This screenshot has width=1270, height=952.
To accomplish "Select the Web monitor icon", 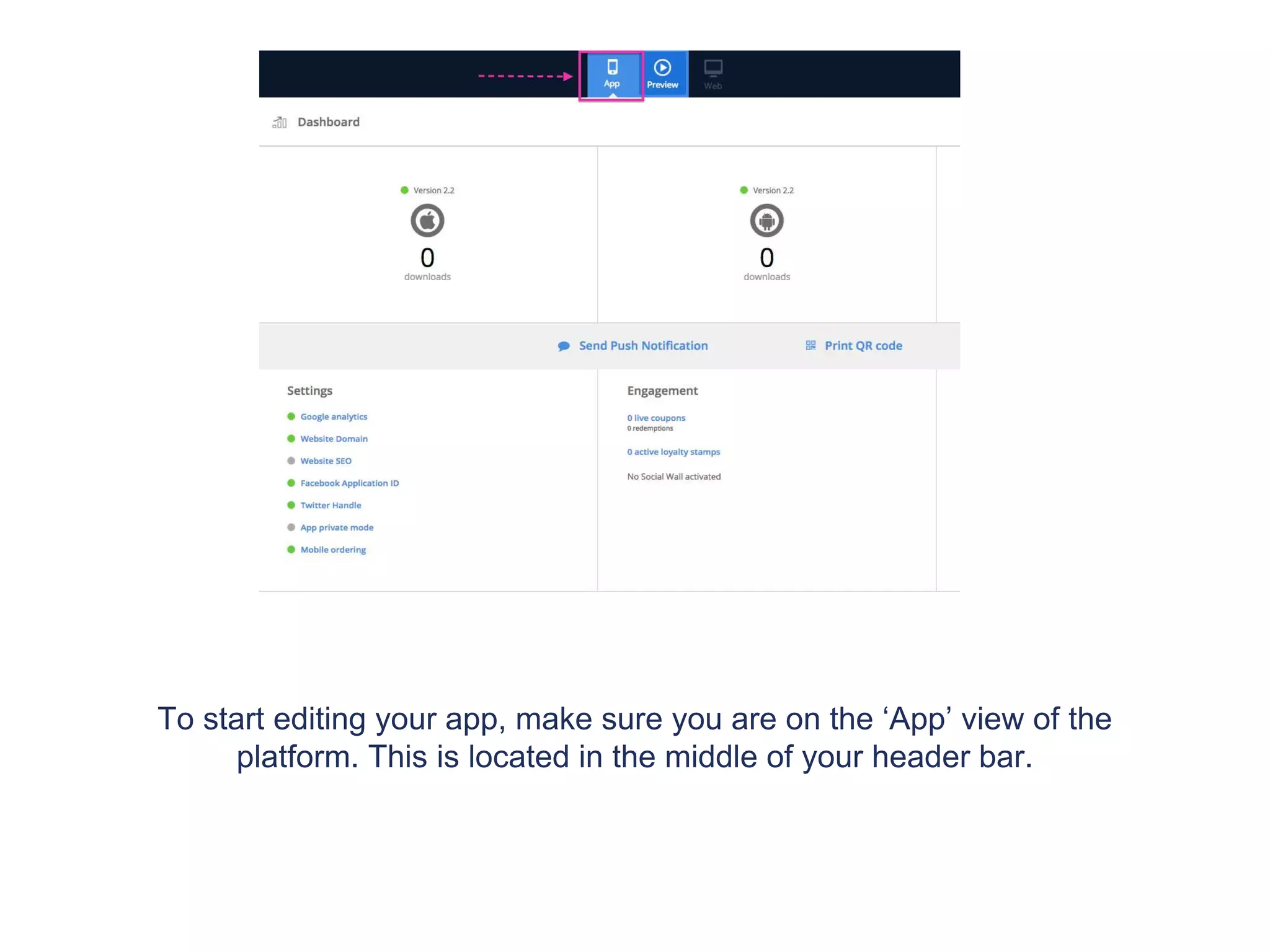I will click(x=713, y=68).
